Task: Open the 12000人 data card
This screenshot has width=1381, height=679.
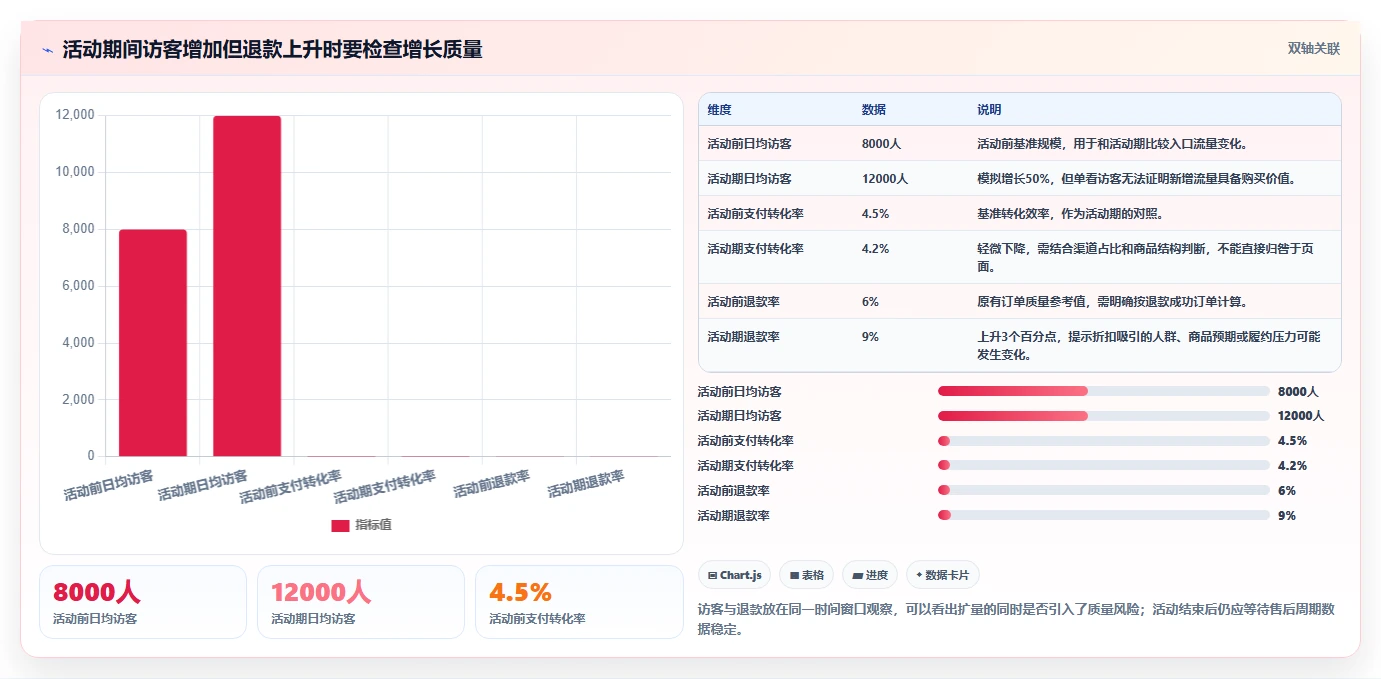Action: [361, 602]
